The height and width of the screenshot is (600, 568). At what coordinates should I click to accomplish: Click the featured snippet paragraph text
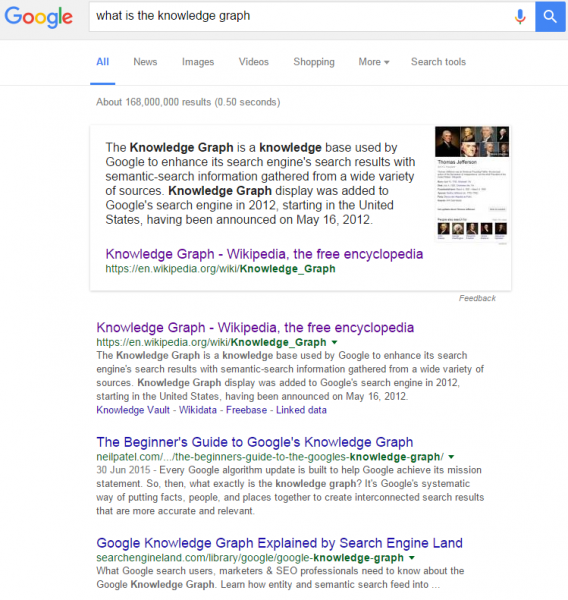260,184
